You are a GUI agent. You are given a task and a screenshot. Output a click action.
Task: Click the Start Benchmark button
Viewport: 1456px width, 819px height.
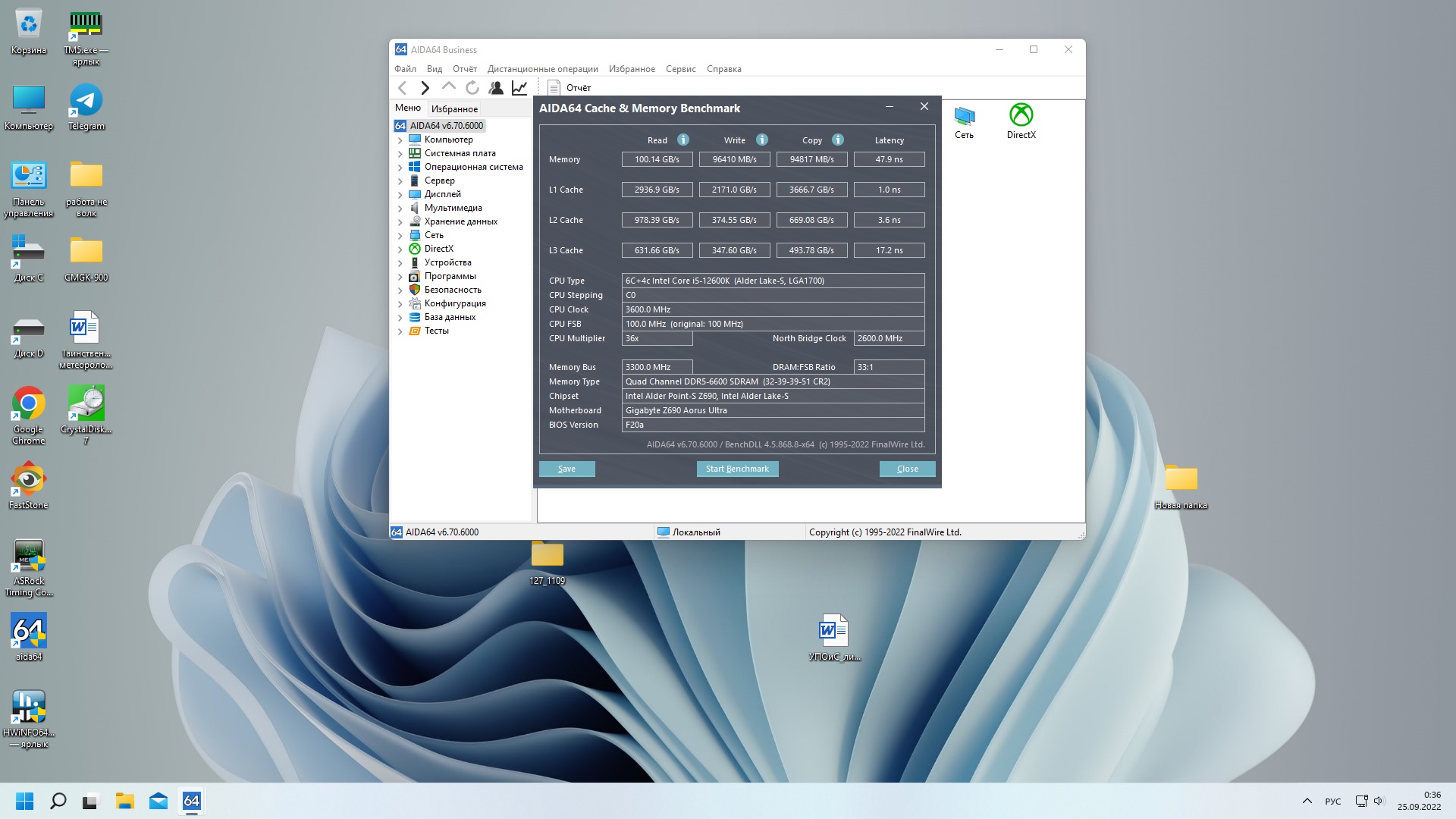737,469
